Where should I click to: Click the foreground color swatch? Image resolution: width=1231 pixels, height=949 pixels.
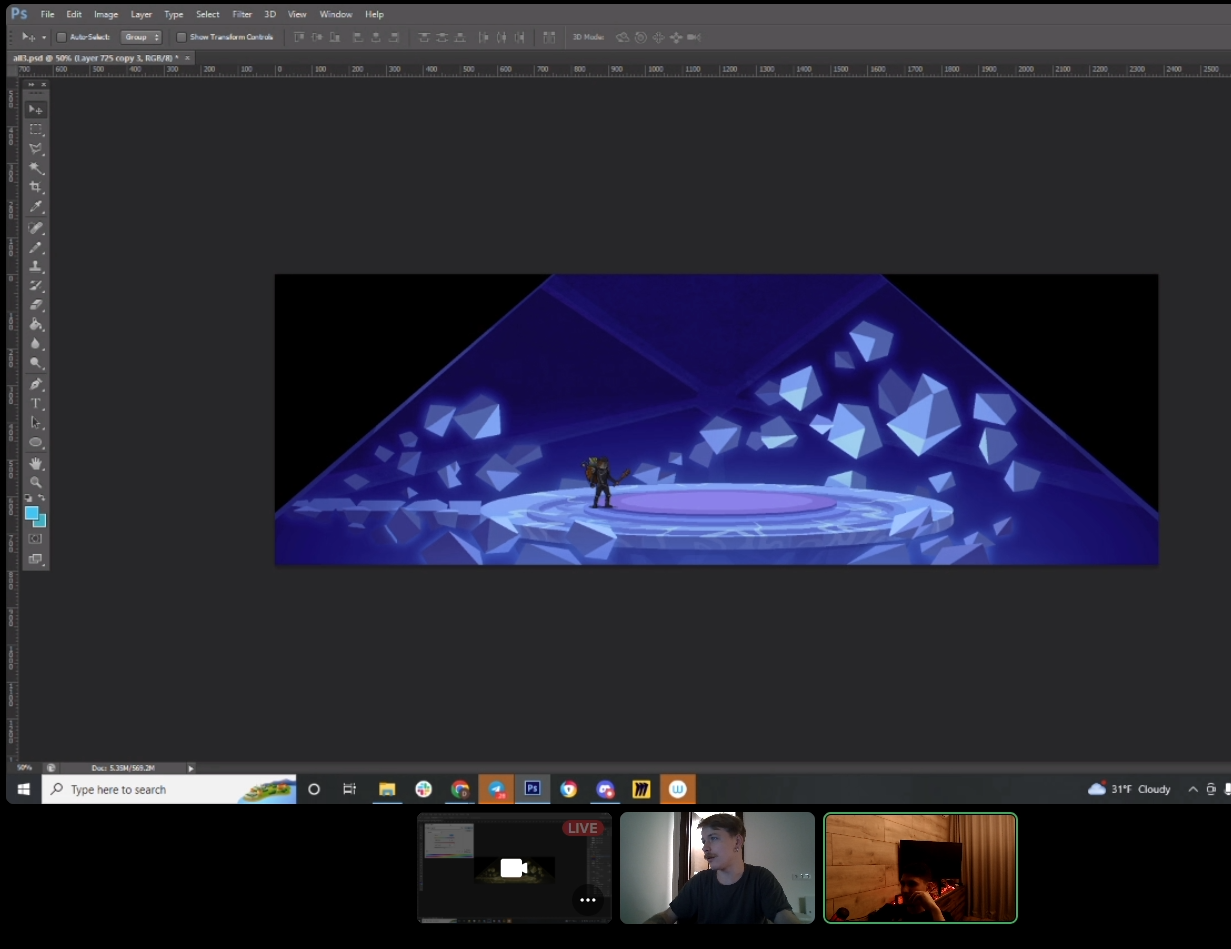coord(32,512)
